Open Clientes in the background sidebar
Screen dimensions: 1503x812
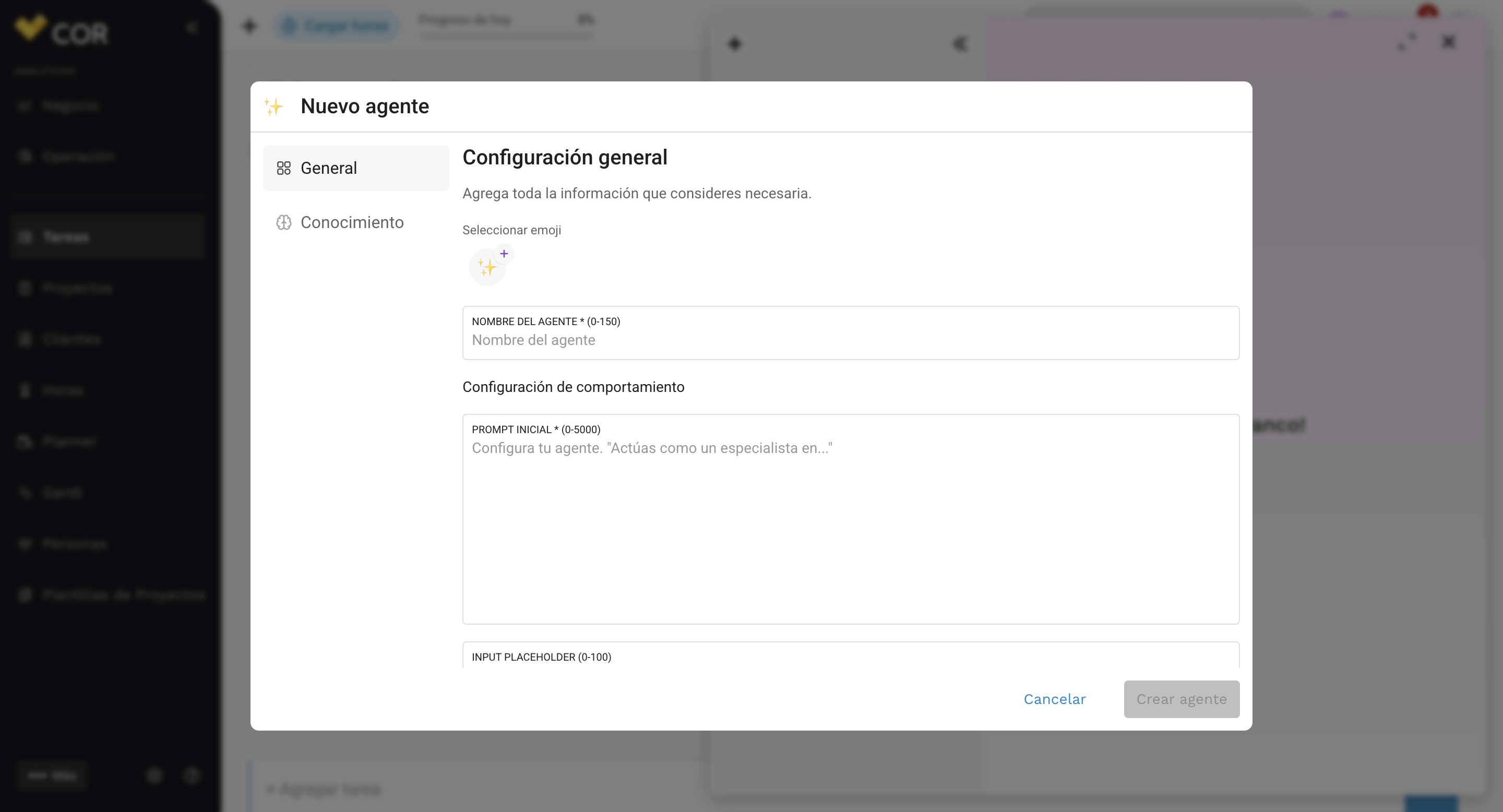109,339
